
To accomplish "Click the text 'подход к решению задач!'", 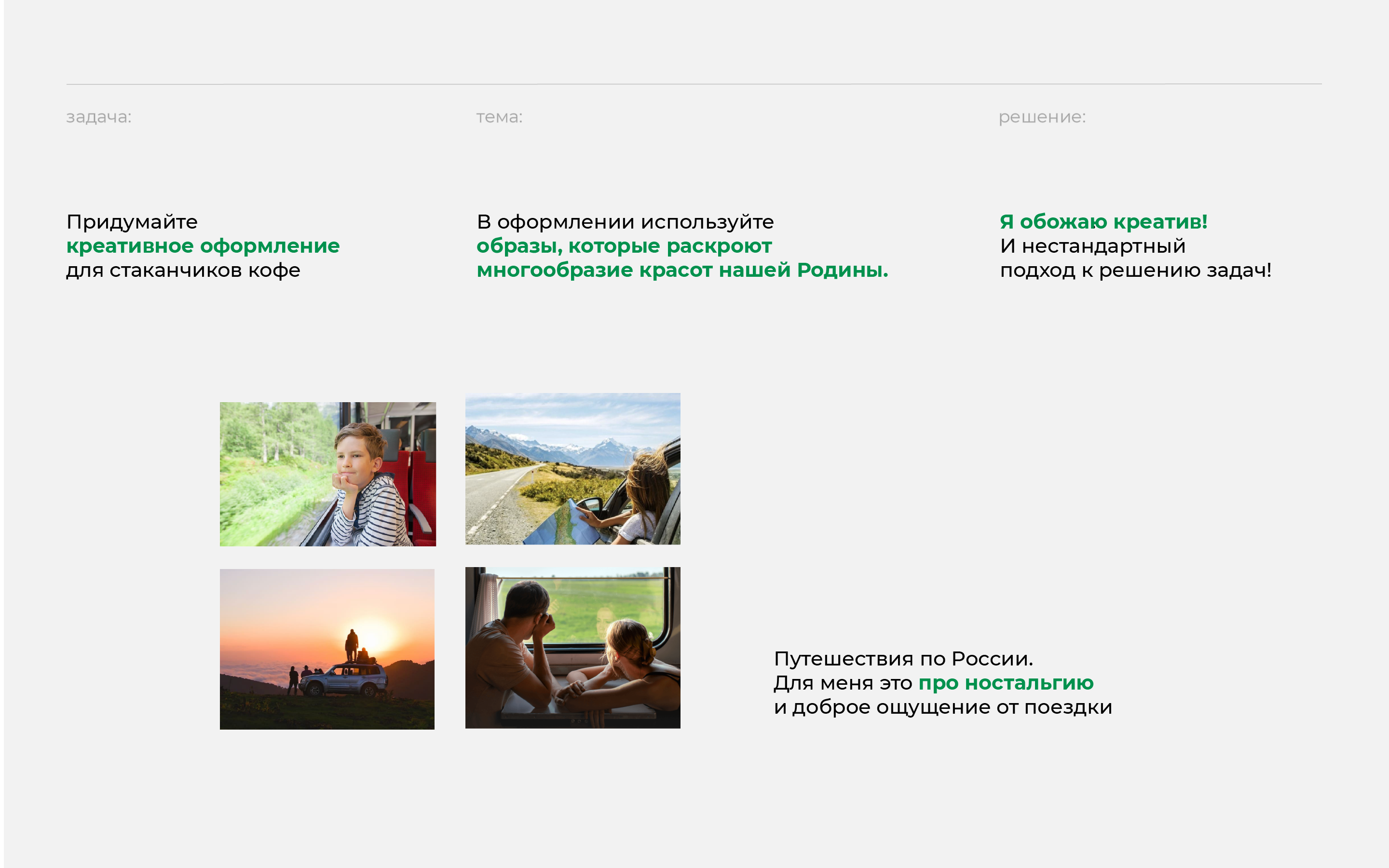I will 1135,270.
